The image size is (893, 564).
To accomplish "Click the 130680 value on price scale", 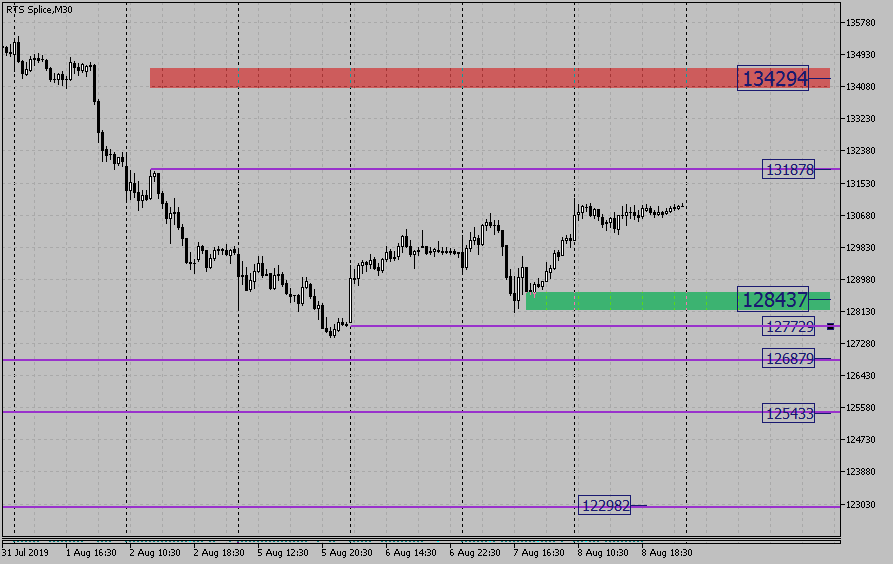I will point(860,215).
